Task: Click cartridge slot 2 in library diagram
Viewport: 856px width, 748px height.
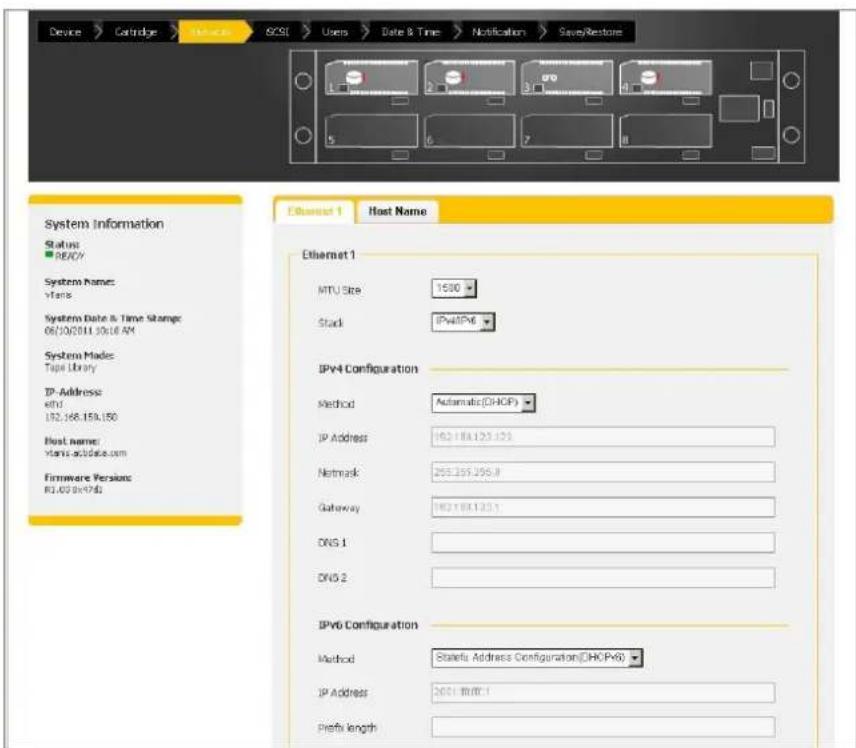Action: pyautogui.click(x=469, y=78)
